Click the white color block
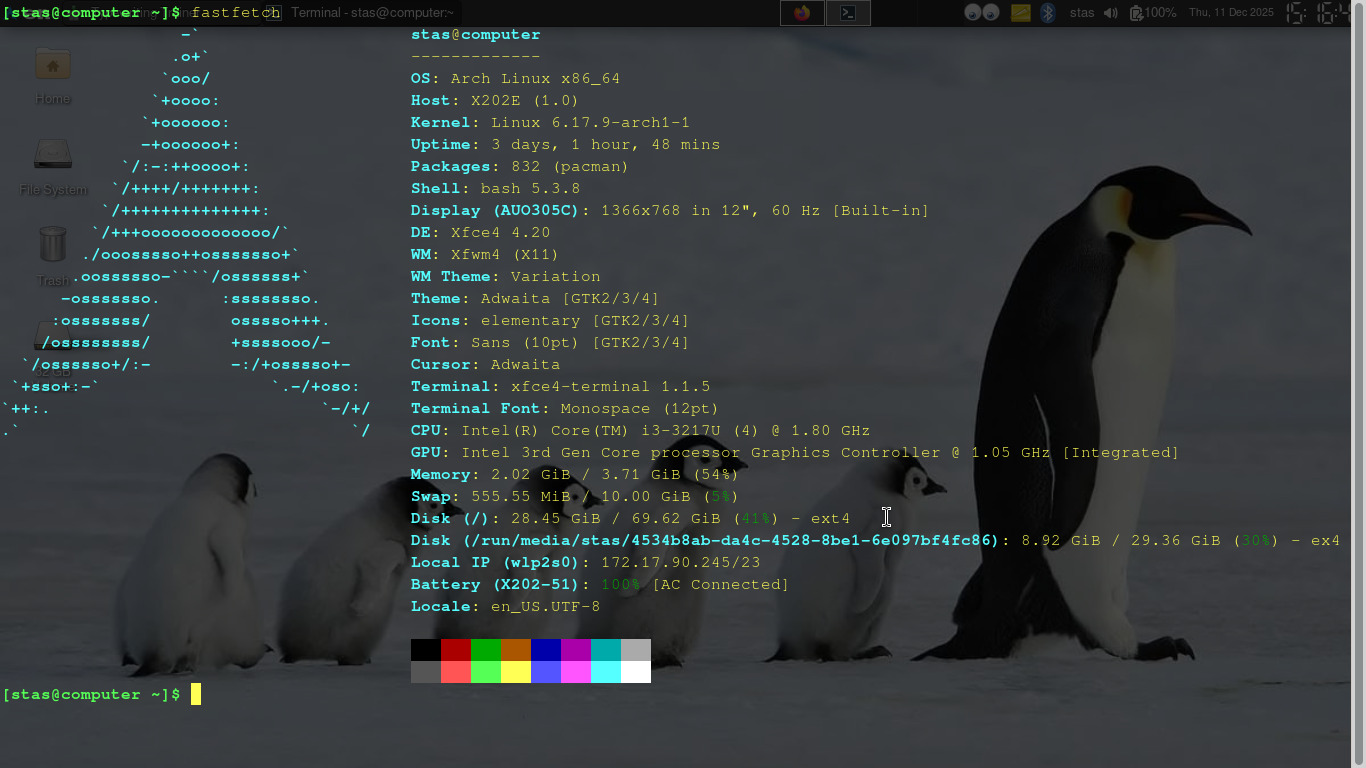 pyautogui.click(x=636, y=672)
